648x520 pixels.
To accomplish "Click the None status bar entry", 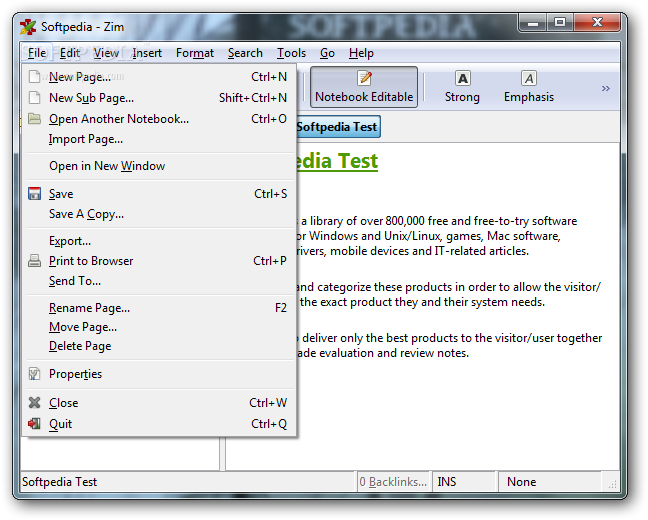I will (522, 482).
